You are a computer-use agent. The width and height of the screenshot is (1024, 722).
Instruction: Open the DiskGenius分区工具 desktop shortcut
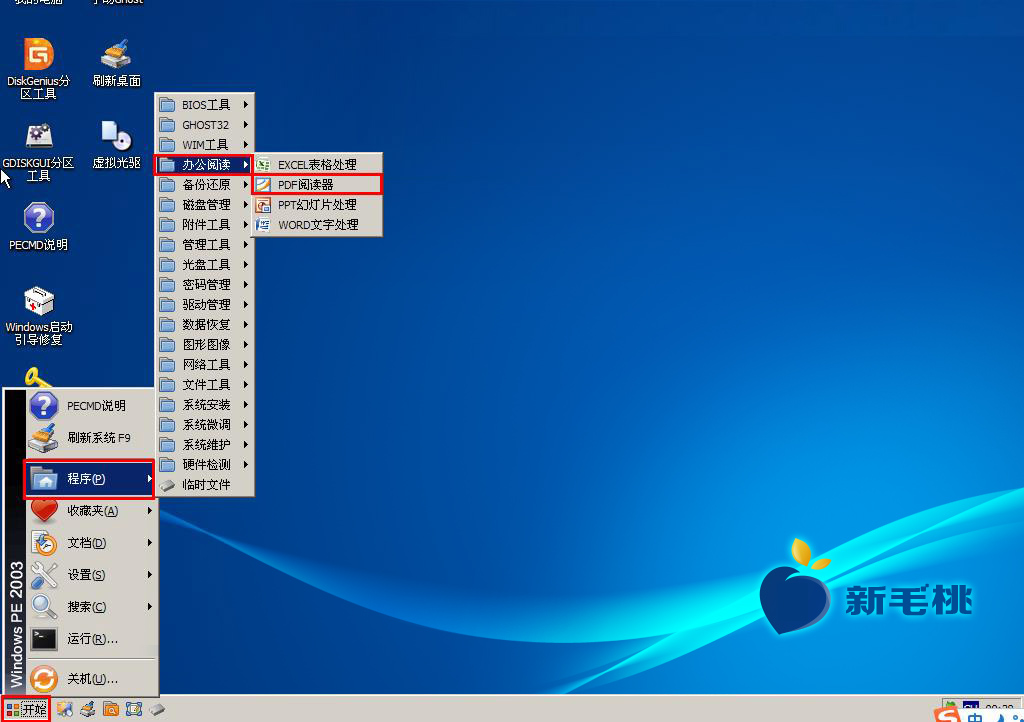[x=39, y=68]
